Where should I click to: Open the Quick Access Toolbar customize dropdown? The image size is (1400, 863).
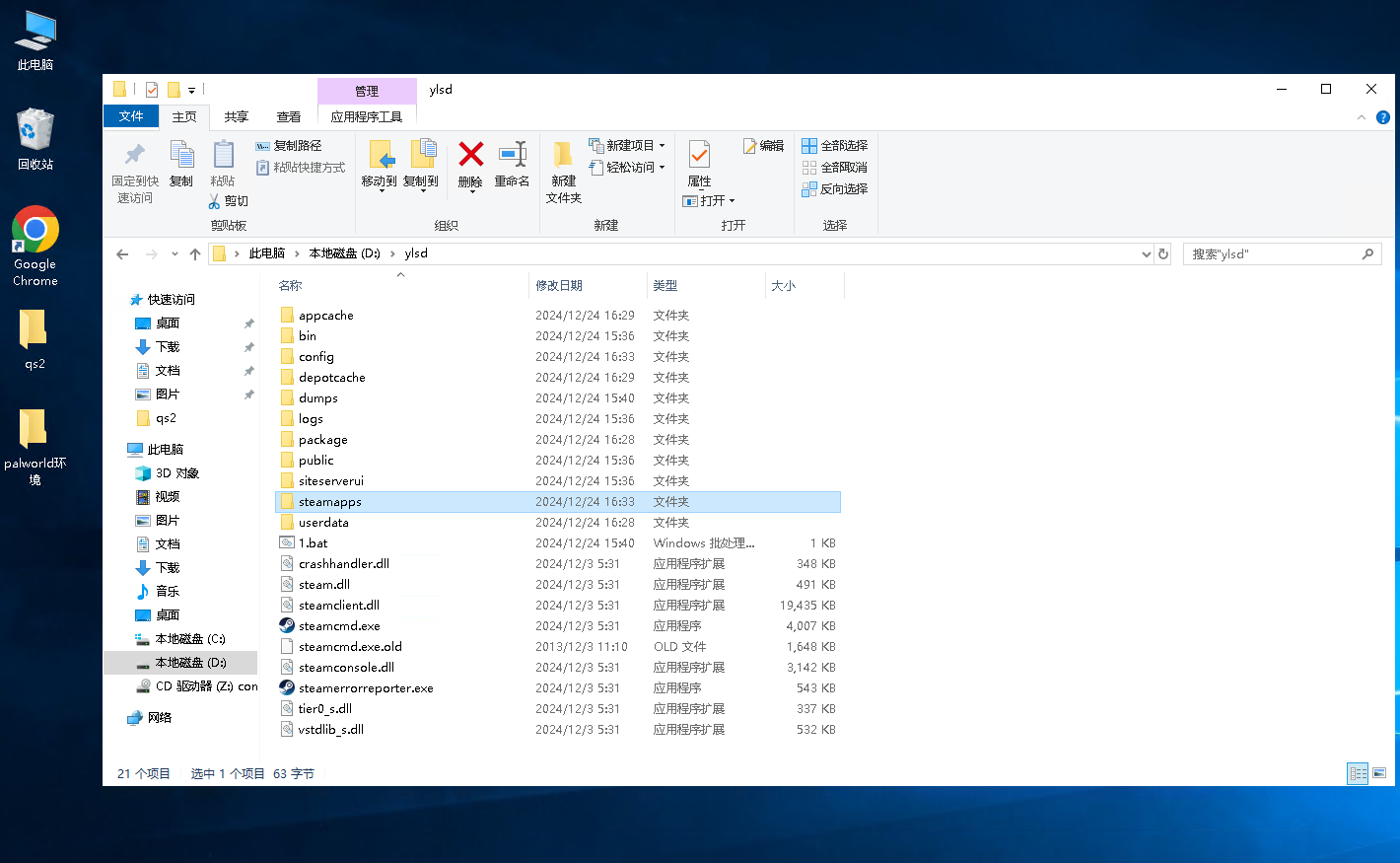point(191,90)
